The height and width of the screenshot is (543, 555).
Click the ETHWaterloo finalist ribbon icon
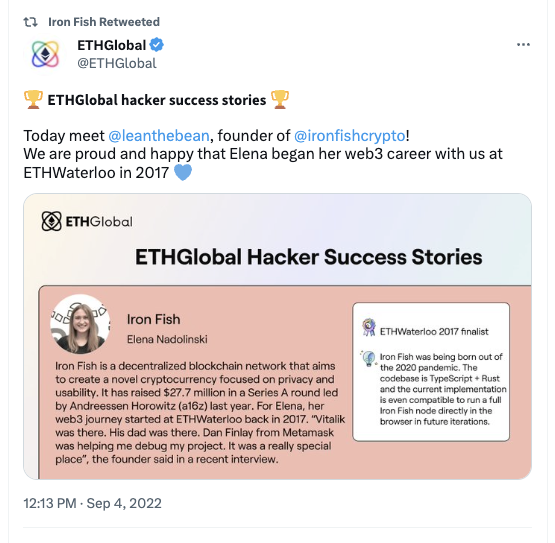[369, 327]
